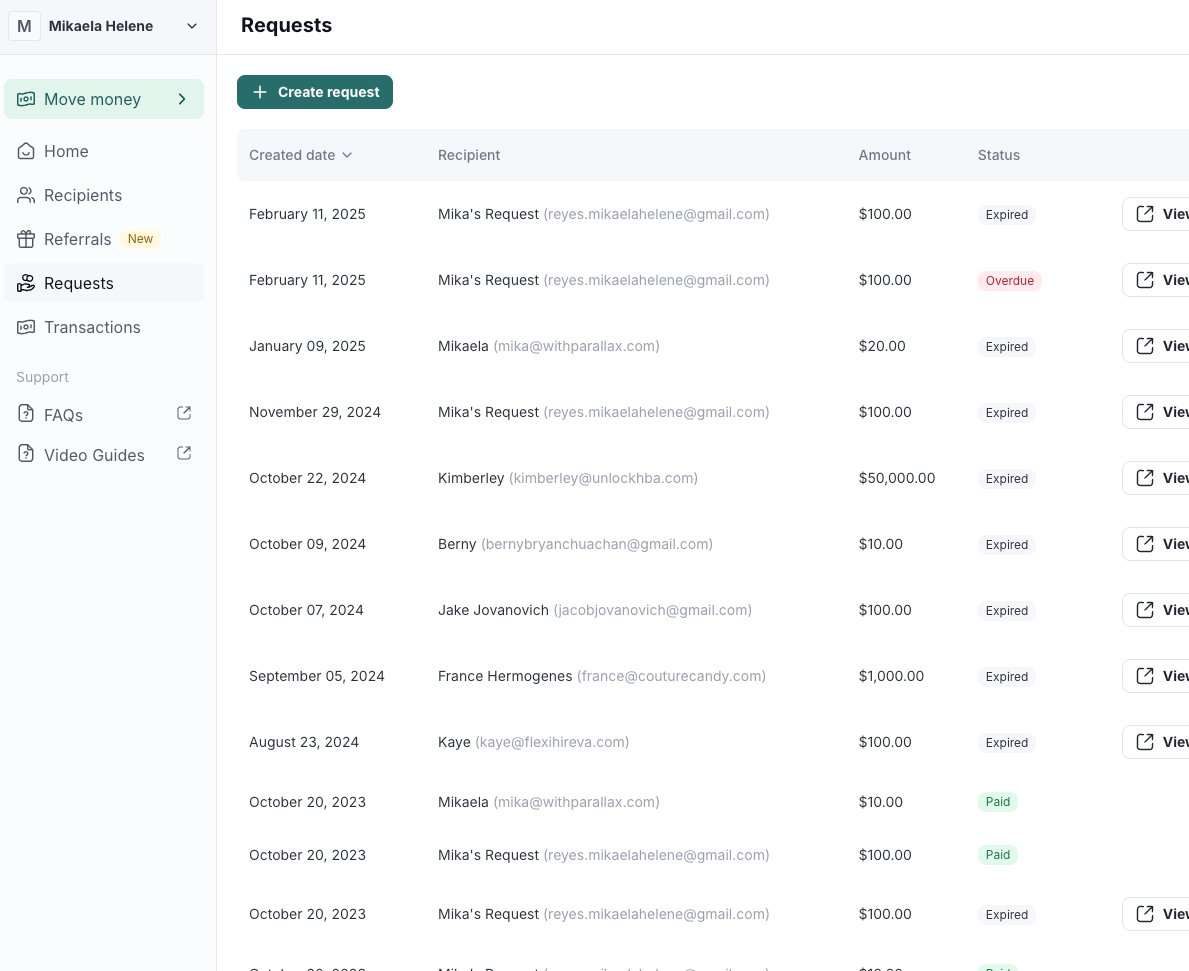Image resolution: width=1189 pixels, height=971 pixels.
Task: Open the Mikaela Helene account dropdown
Action: (x=192, y=26)
